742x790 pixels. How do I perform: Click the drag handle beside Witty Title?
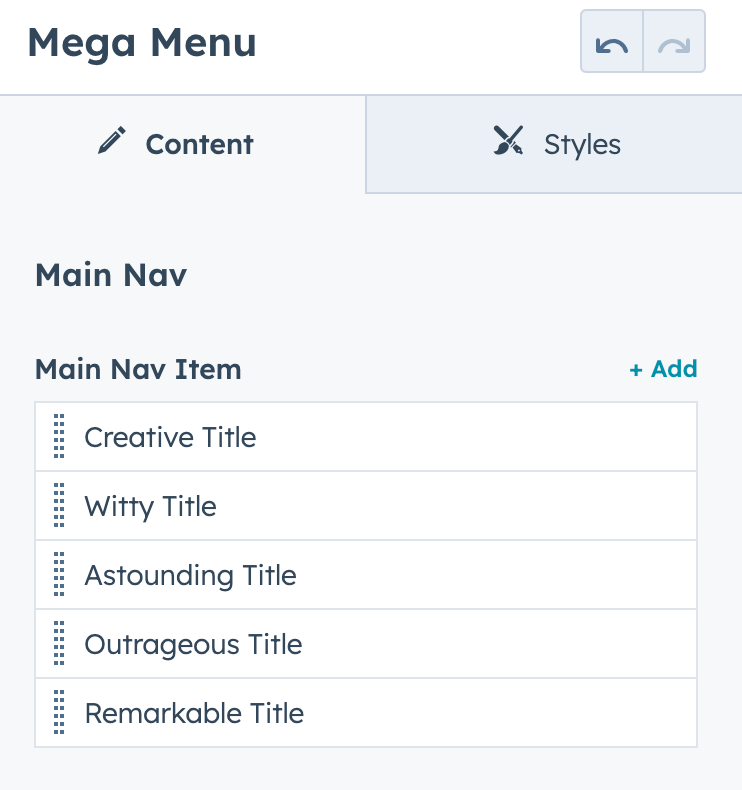pyautogui.click(x=59, y=506)
